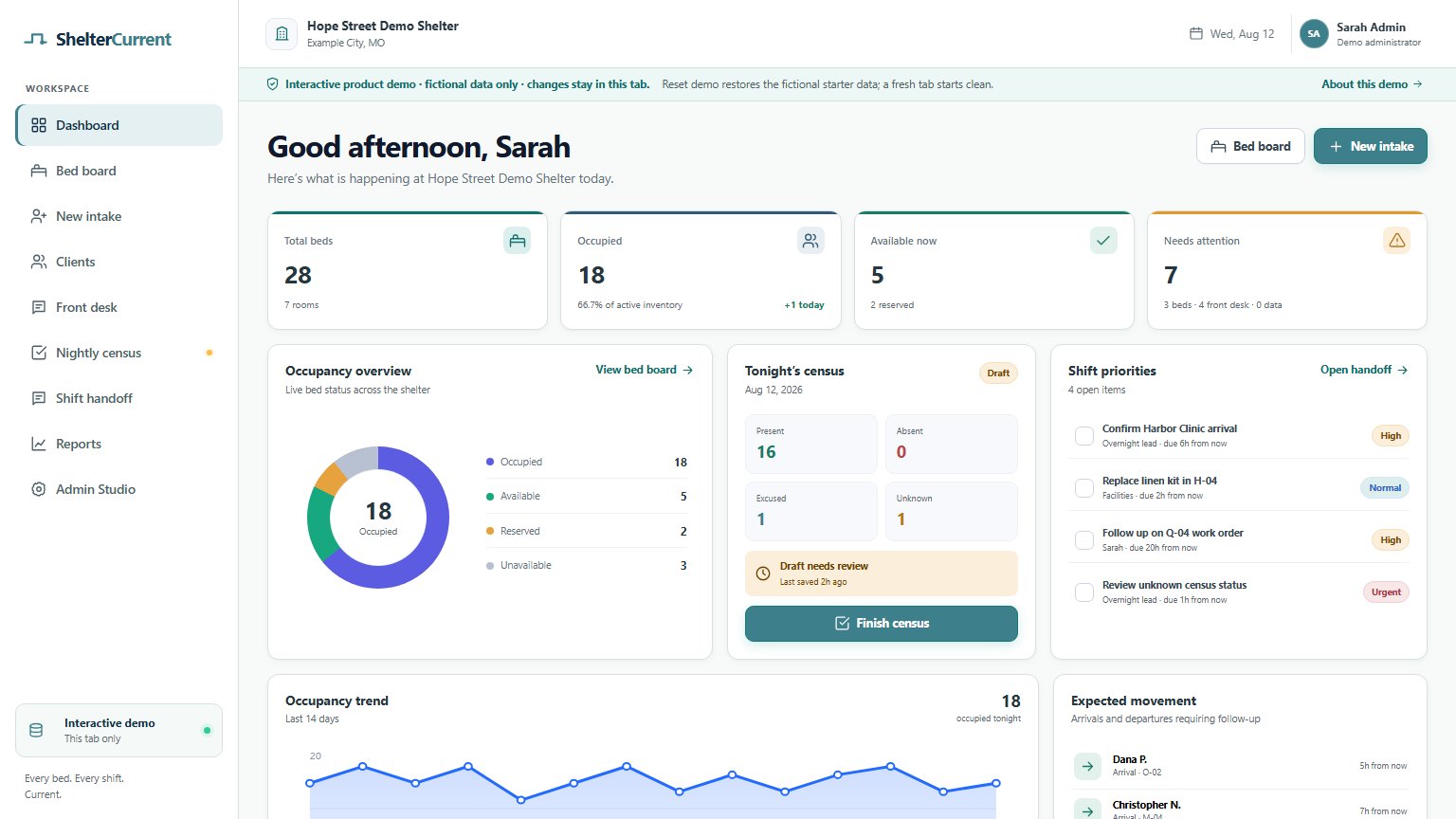Click the Normal priority badge
The width and height of the screenshot is (1456, 819).
click(1385, 488)
